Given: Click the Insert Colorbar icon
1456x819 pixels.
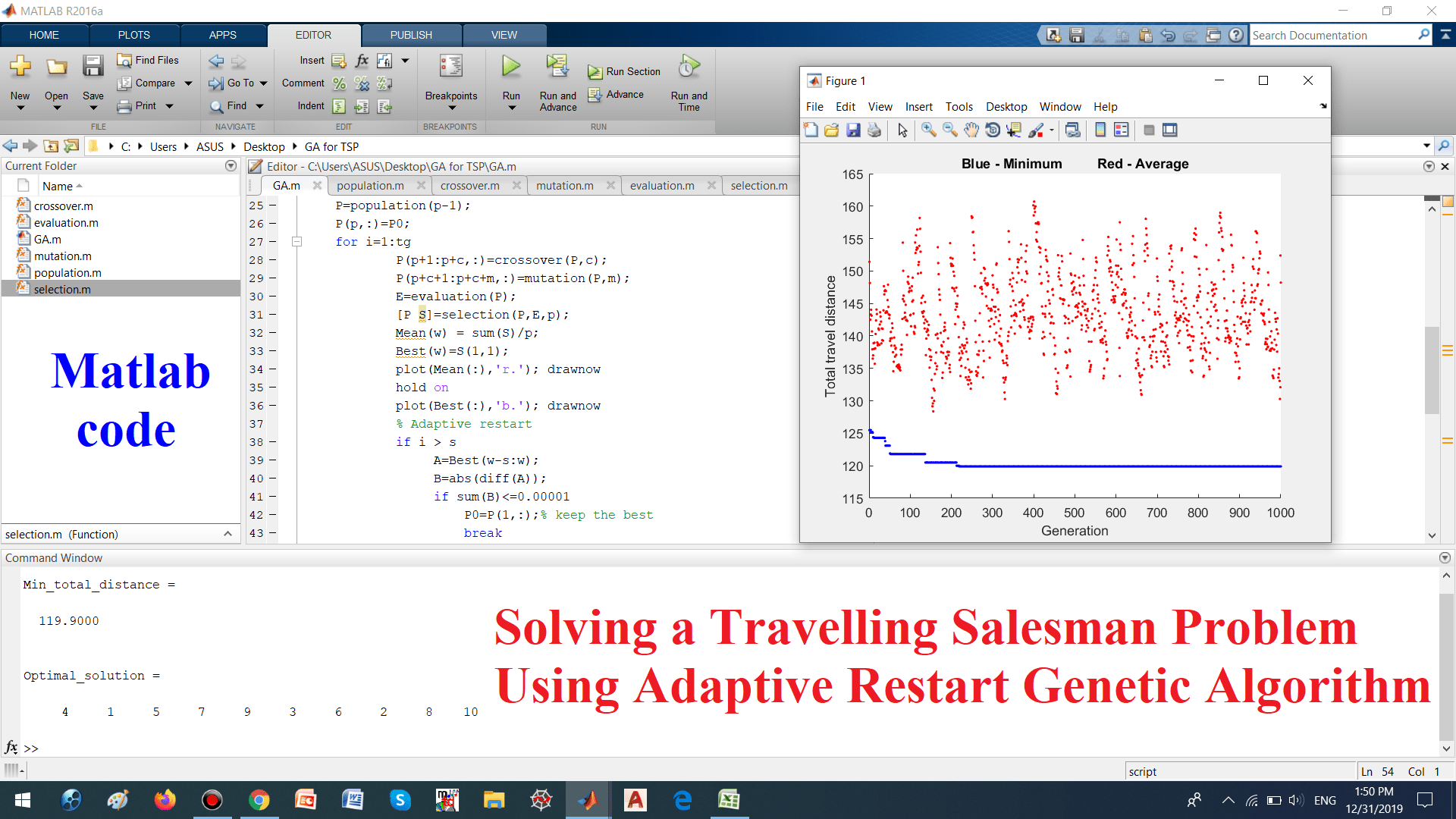Looking at the screenshot, I should click(x=1100, y=130).
